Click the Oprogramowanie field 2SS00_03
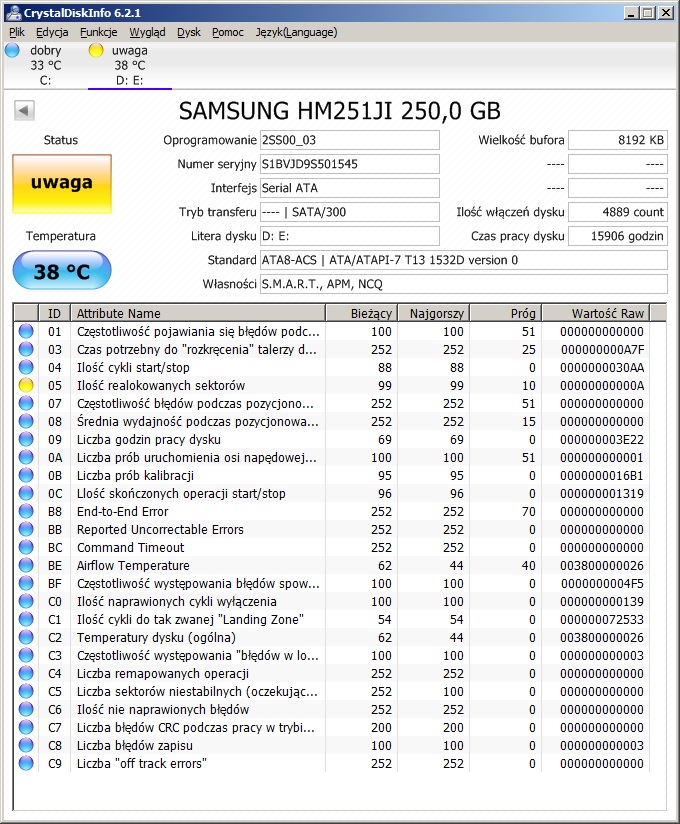Screen dimensions: 680x824 (349, 140)
